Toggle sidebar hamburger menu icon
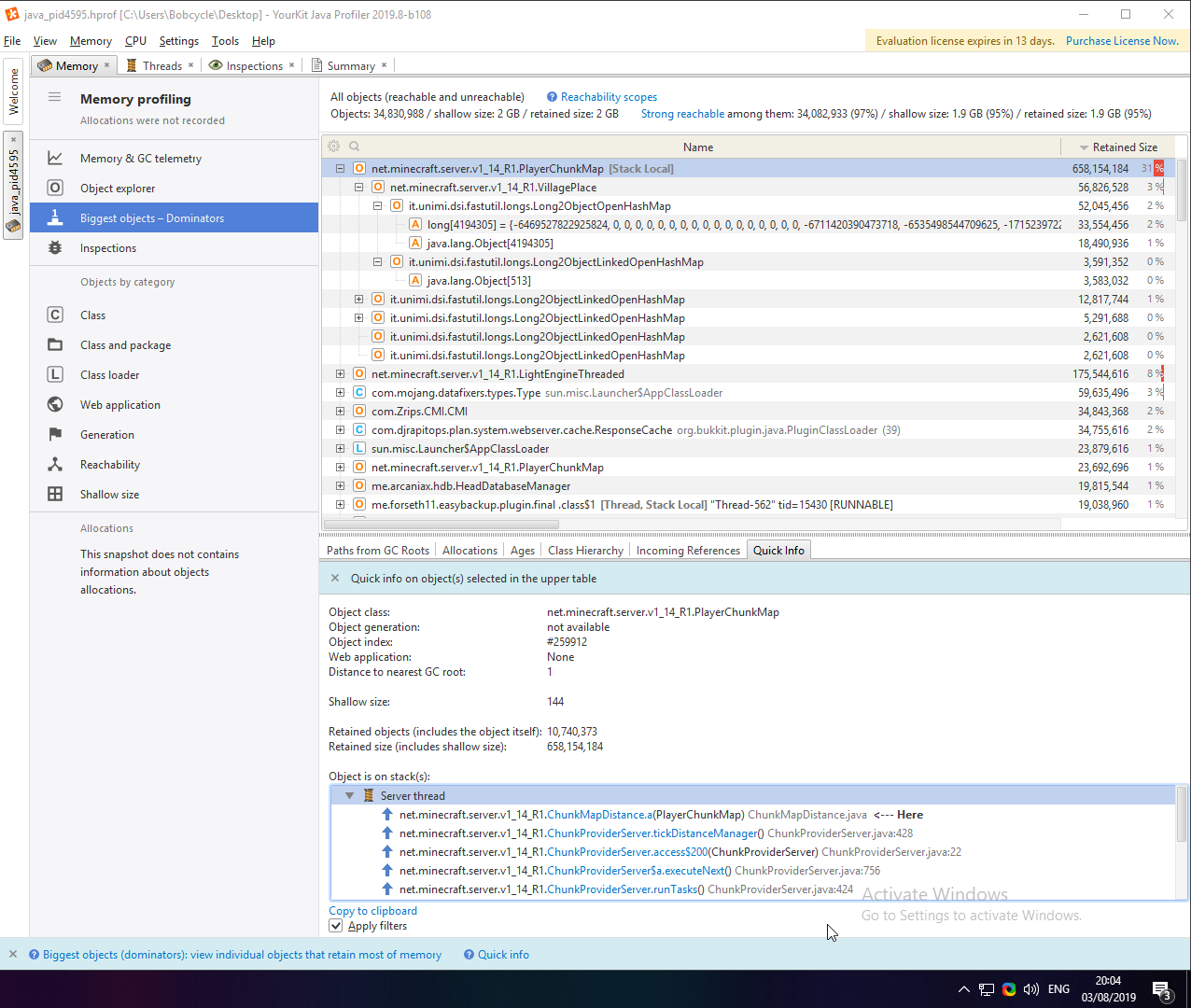The height and width of the screenshot is (1008, 1191). (x=55, y=97)
